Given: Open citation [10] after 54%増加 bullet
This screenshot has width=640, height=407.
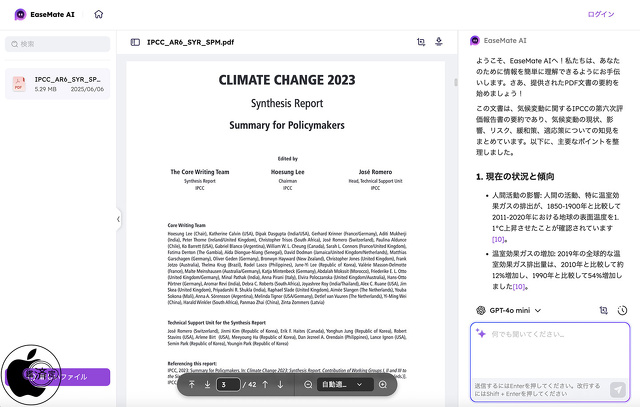Looking at the screenshot, I should (519, 287).
